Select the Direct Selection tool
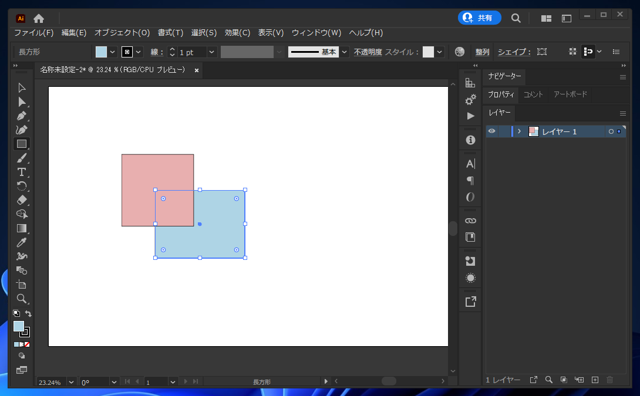 pyautogui.click(x=22, y=102)
